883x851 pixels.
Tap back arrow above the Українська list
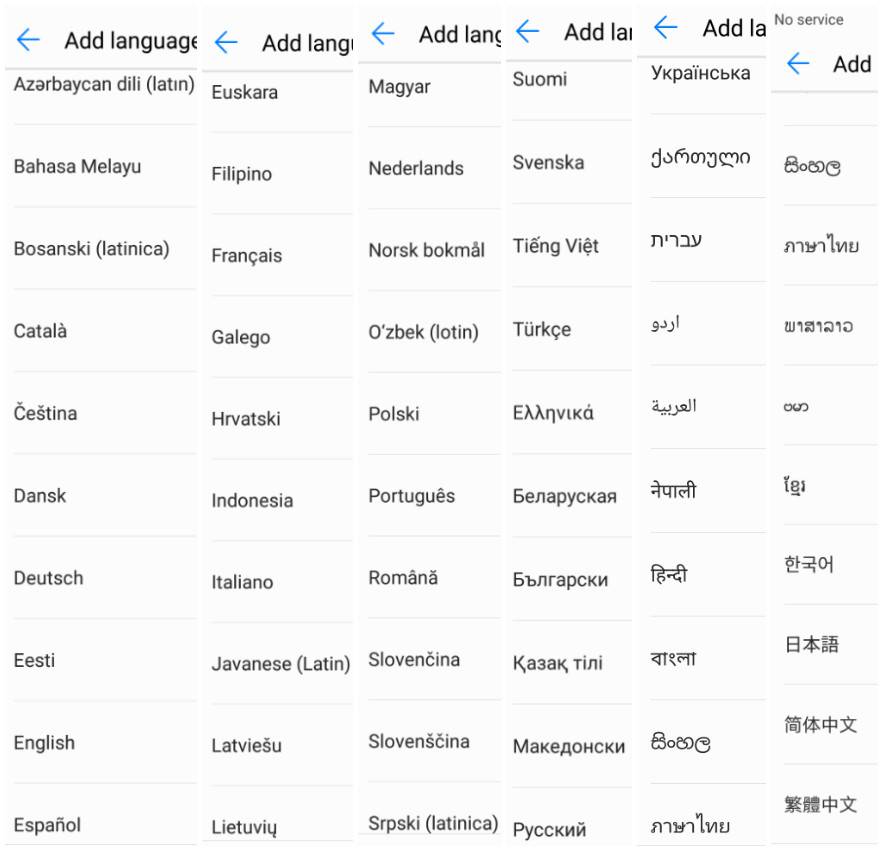[665, 28]
